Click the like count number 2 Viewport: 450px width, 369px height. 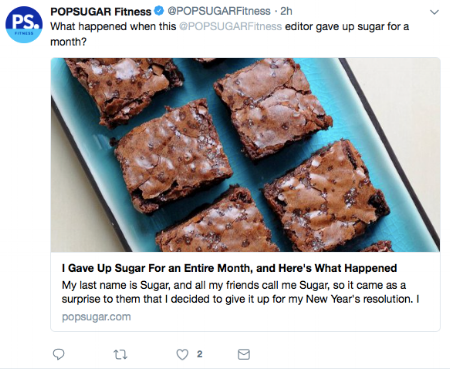[199, 354]
